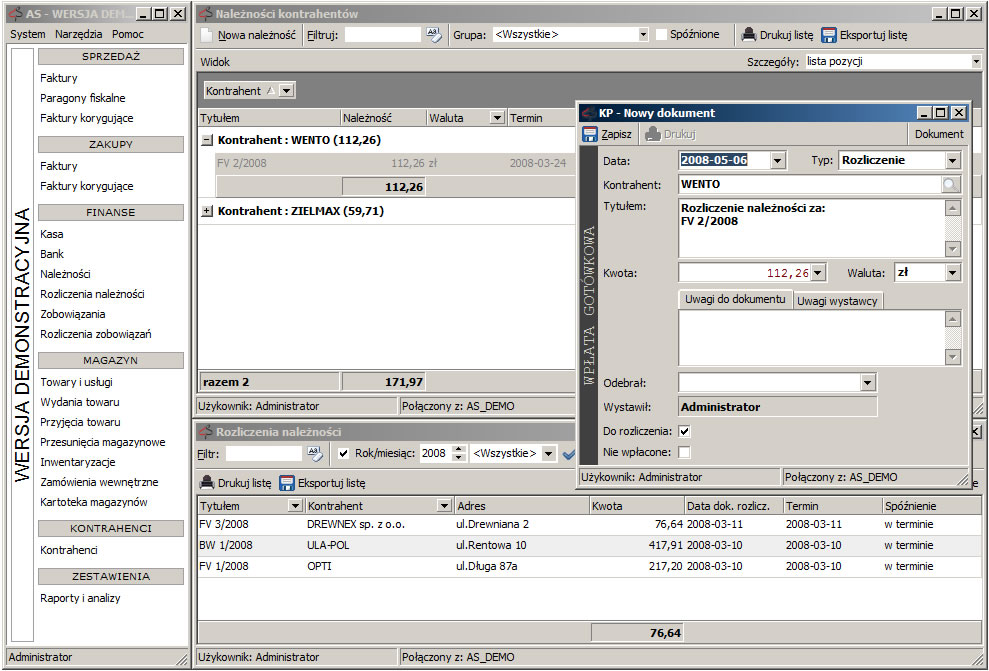Collapse the Kontrahent WENTO group

(206, 140)
